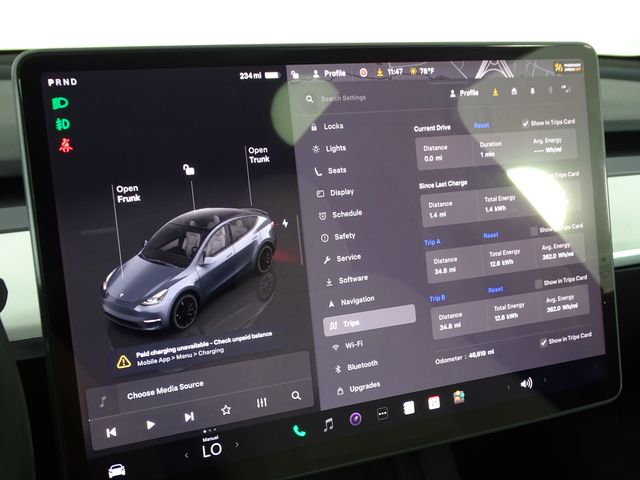Tap the homelink garage icon in settings header
This screenshot has width=640, height=480.
click(x=514, y=91)
